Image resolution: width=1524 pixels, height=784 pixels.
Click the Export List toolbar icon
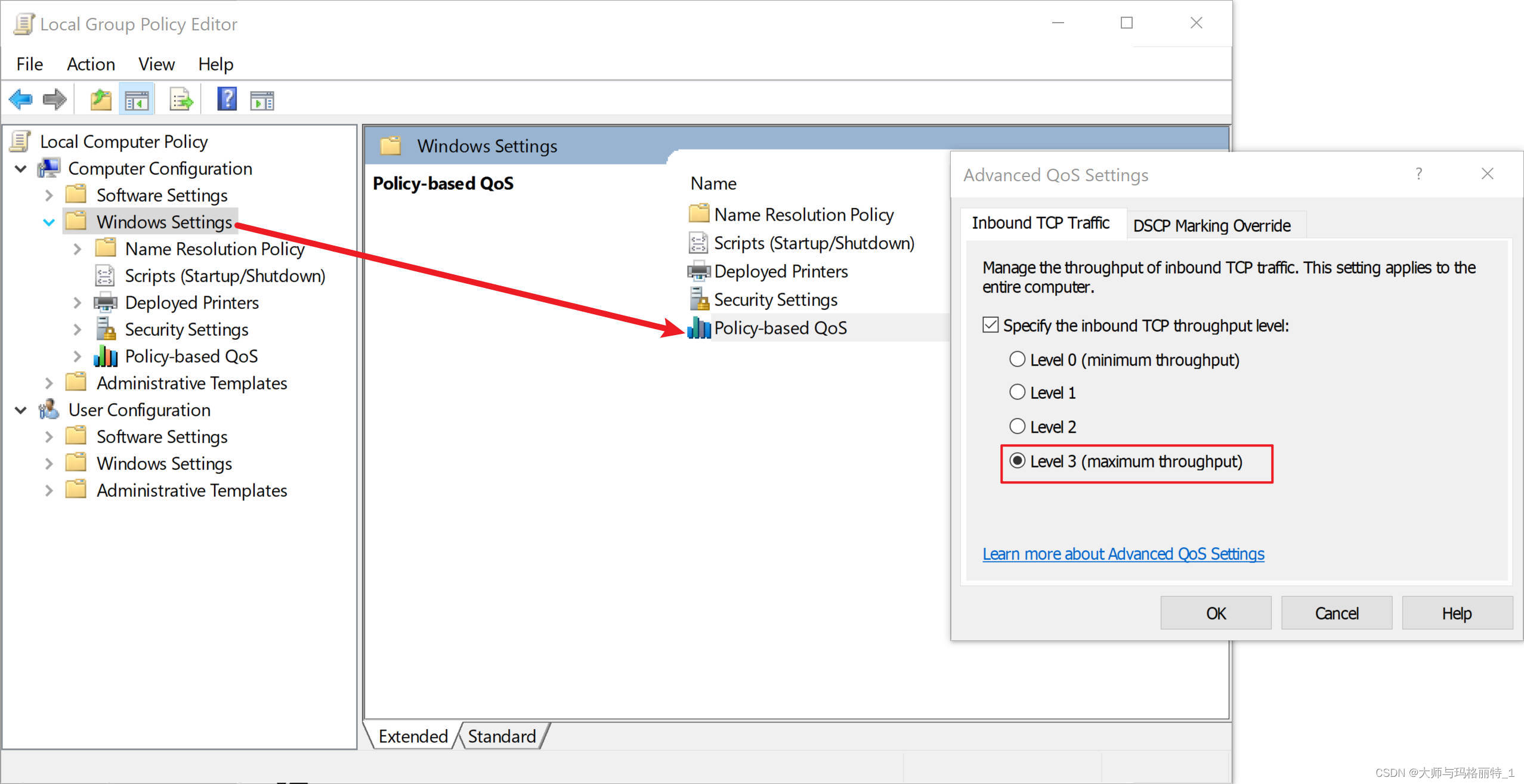[181, 100]
